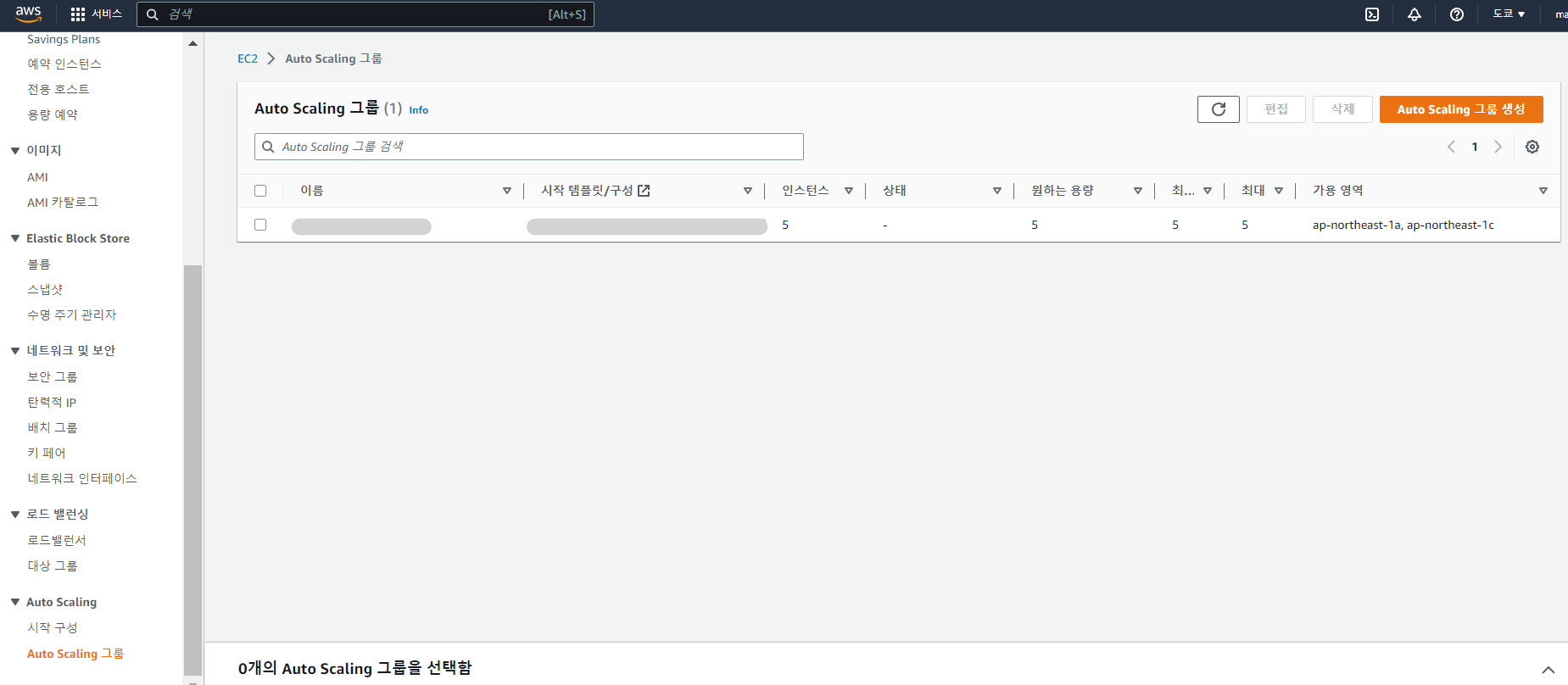This screenshot has width=1568, height=685.
Task: Open the Info link beside title
Action: click(419, 110)
